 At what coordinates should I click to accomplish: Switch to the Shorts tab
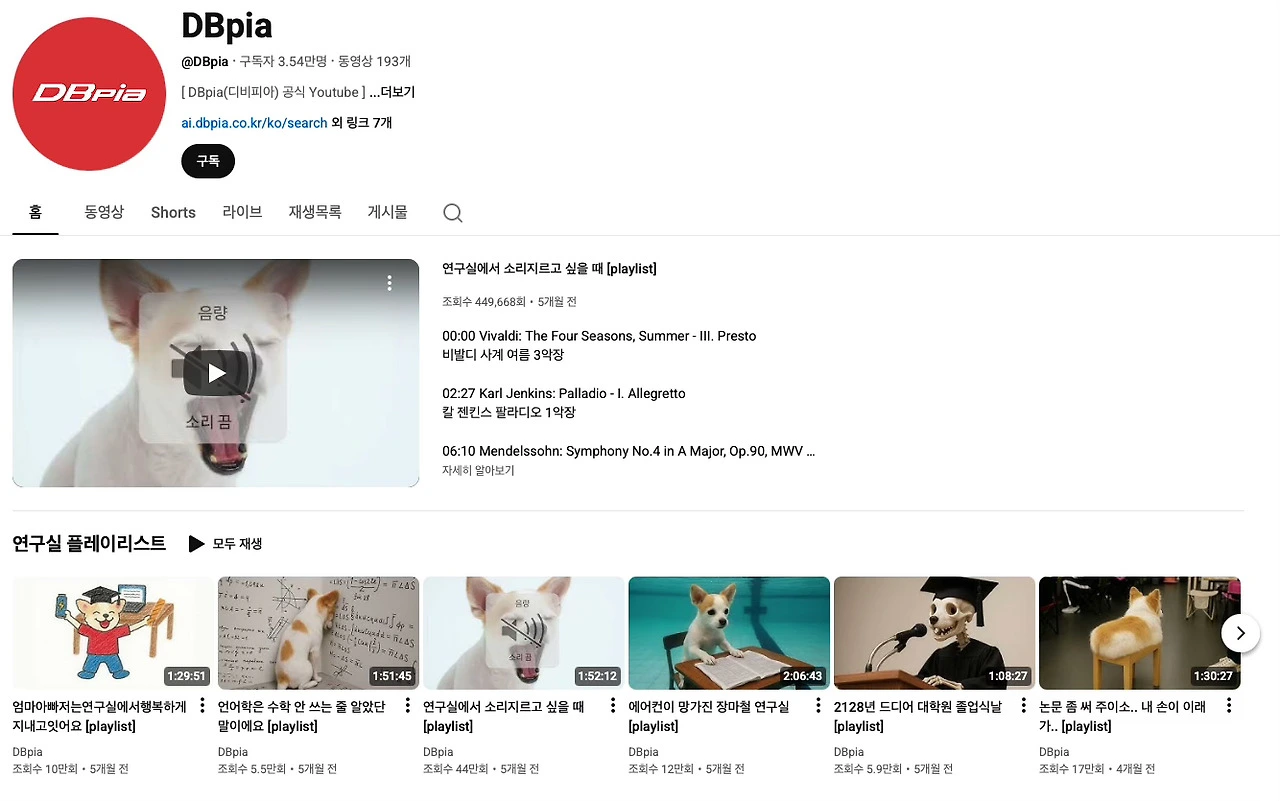pyautogui.click(x=173, y=212)
